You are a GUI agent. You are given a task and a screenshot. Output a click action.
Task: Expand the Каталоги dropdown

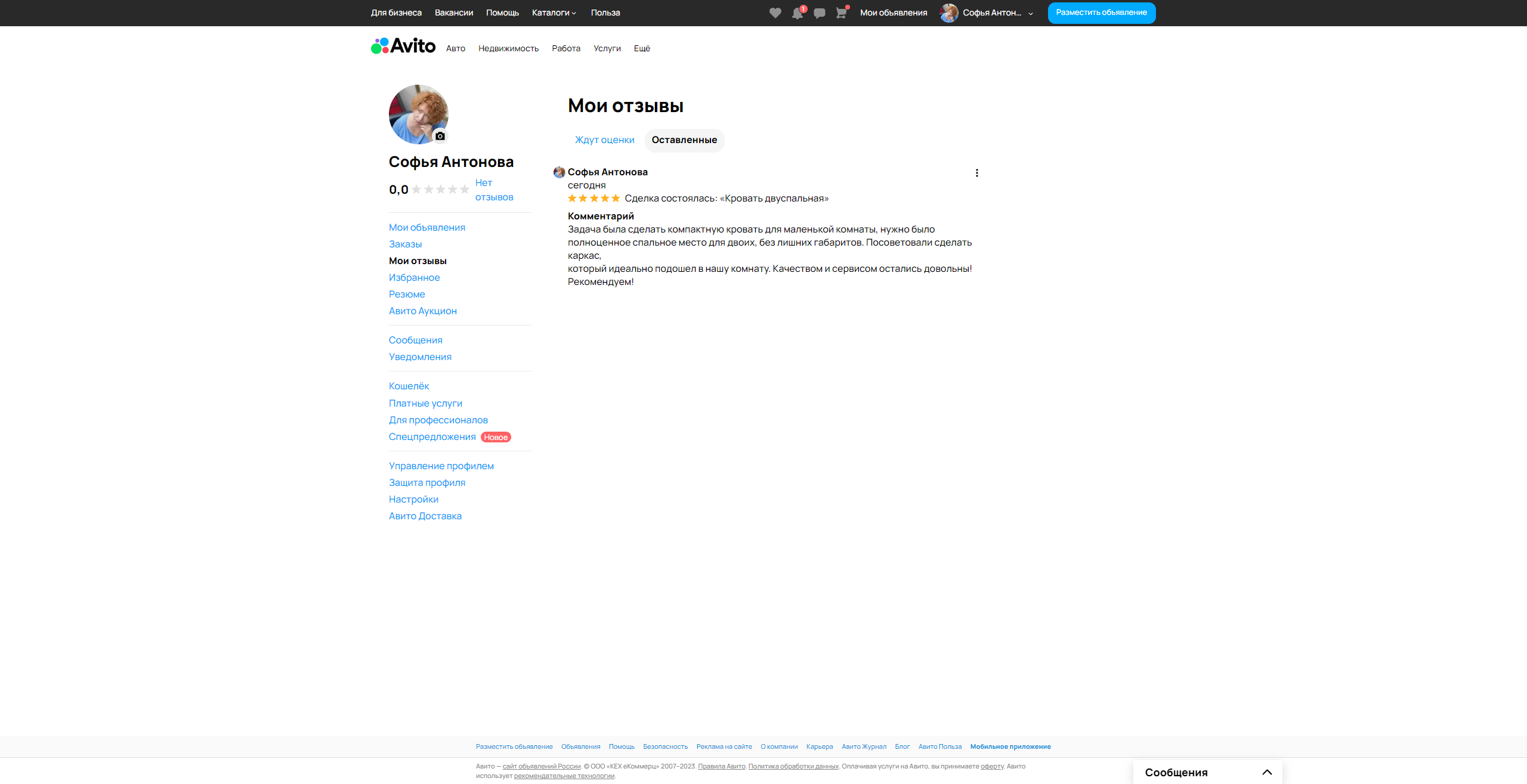pos(554,13)
